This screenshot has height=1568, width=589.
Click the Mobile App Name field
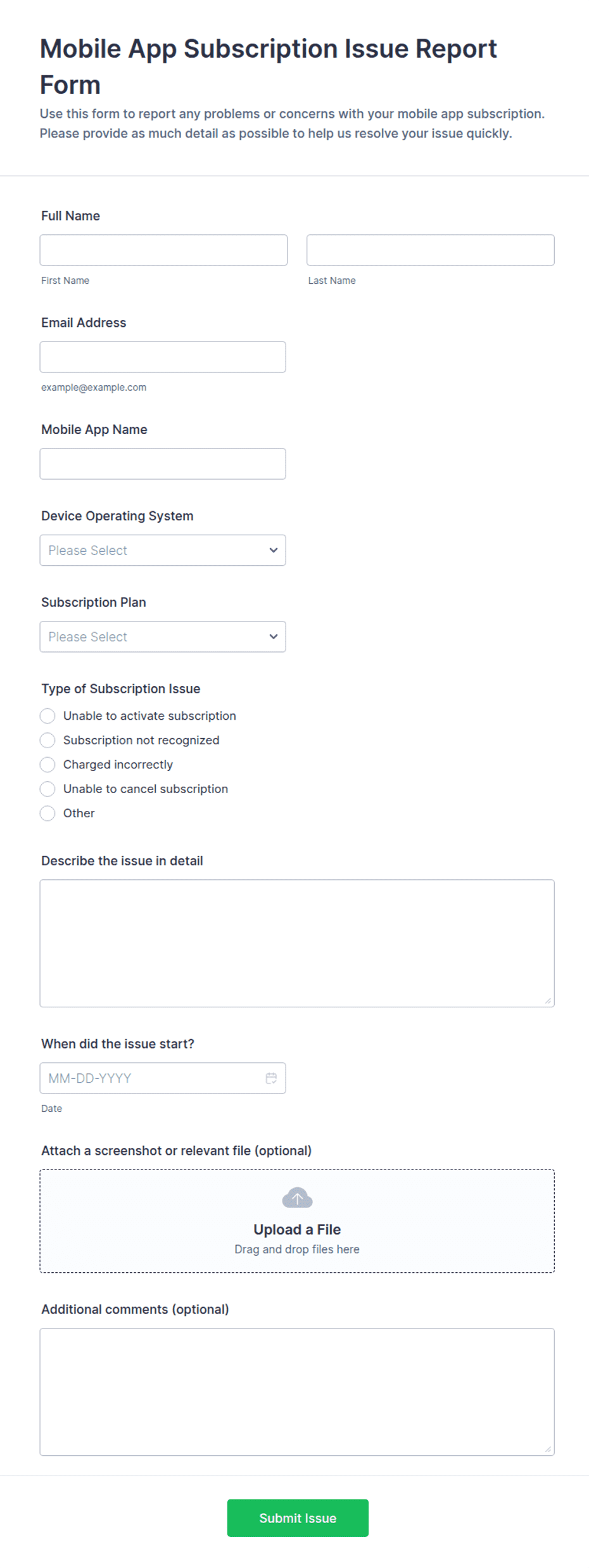163,464
